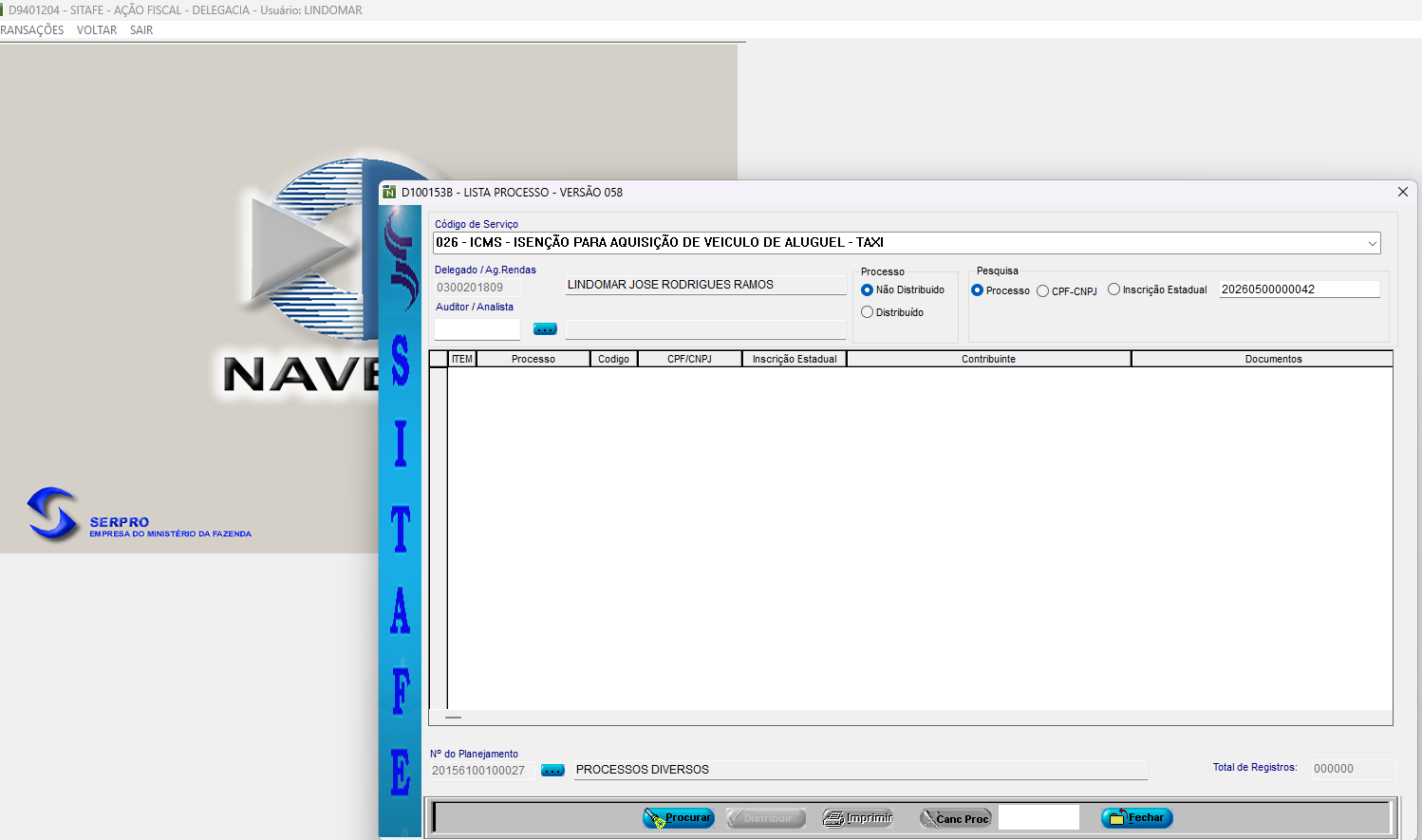
Task: Open Nº do Planejamento lookup ellipsis button
Action: pyautogui.click(x=552, y=771)
